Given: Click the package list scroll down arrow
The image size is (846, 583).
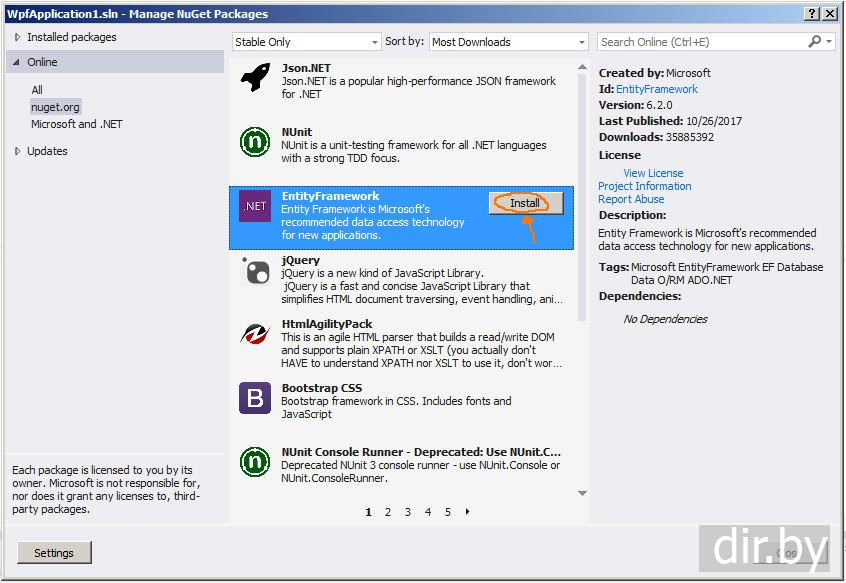Looking at the screenshot, I should tap(582, 493).
